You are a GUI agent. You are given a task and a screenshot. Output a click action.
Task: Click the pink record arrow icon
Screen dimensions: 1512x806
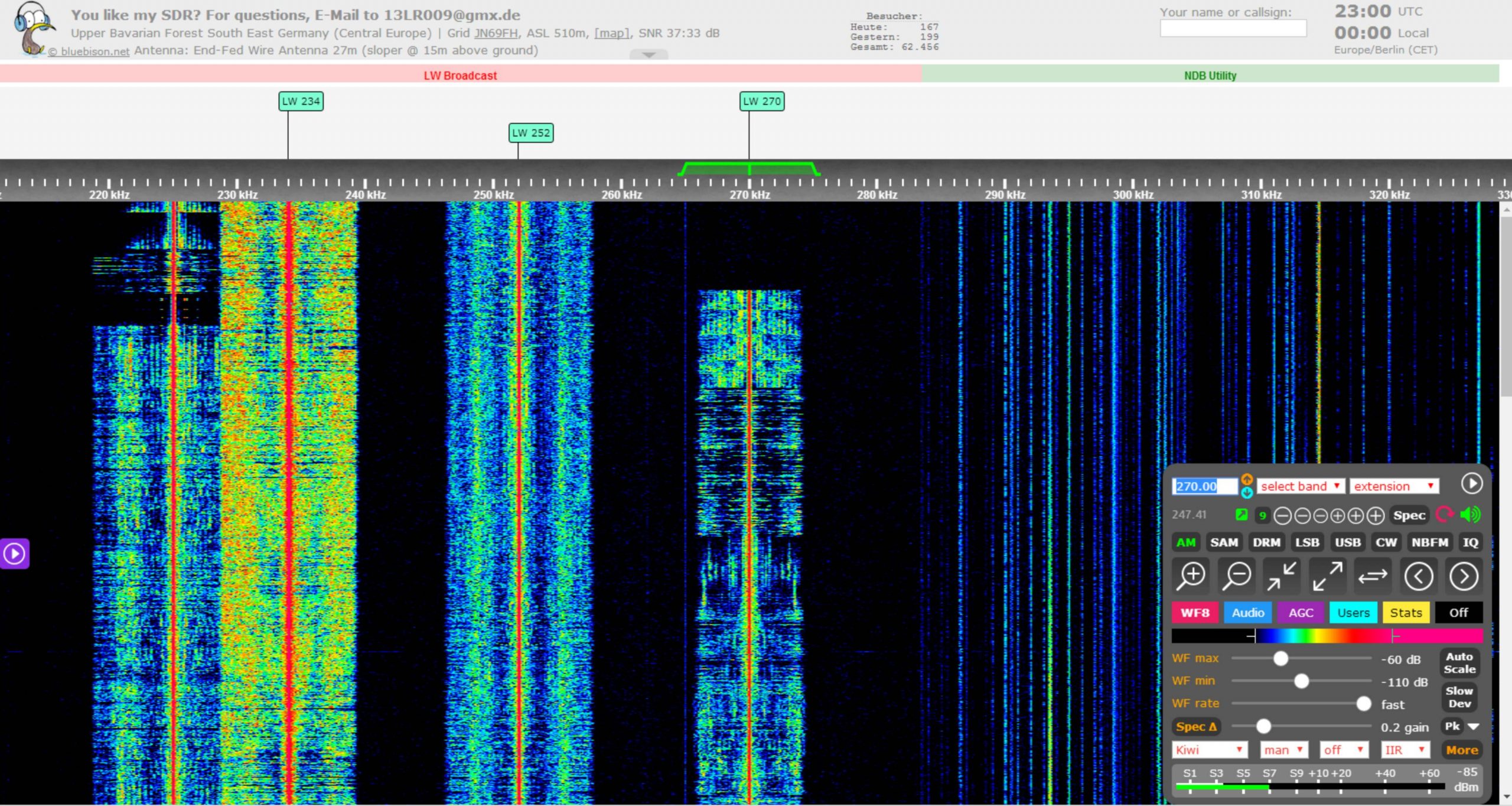tap(1444, 515)
